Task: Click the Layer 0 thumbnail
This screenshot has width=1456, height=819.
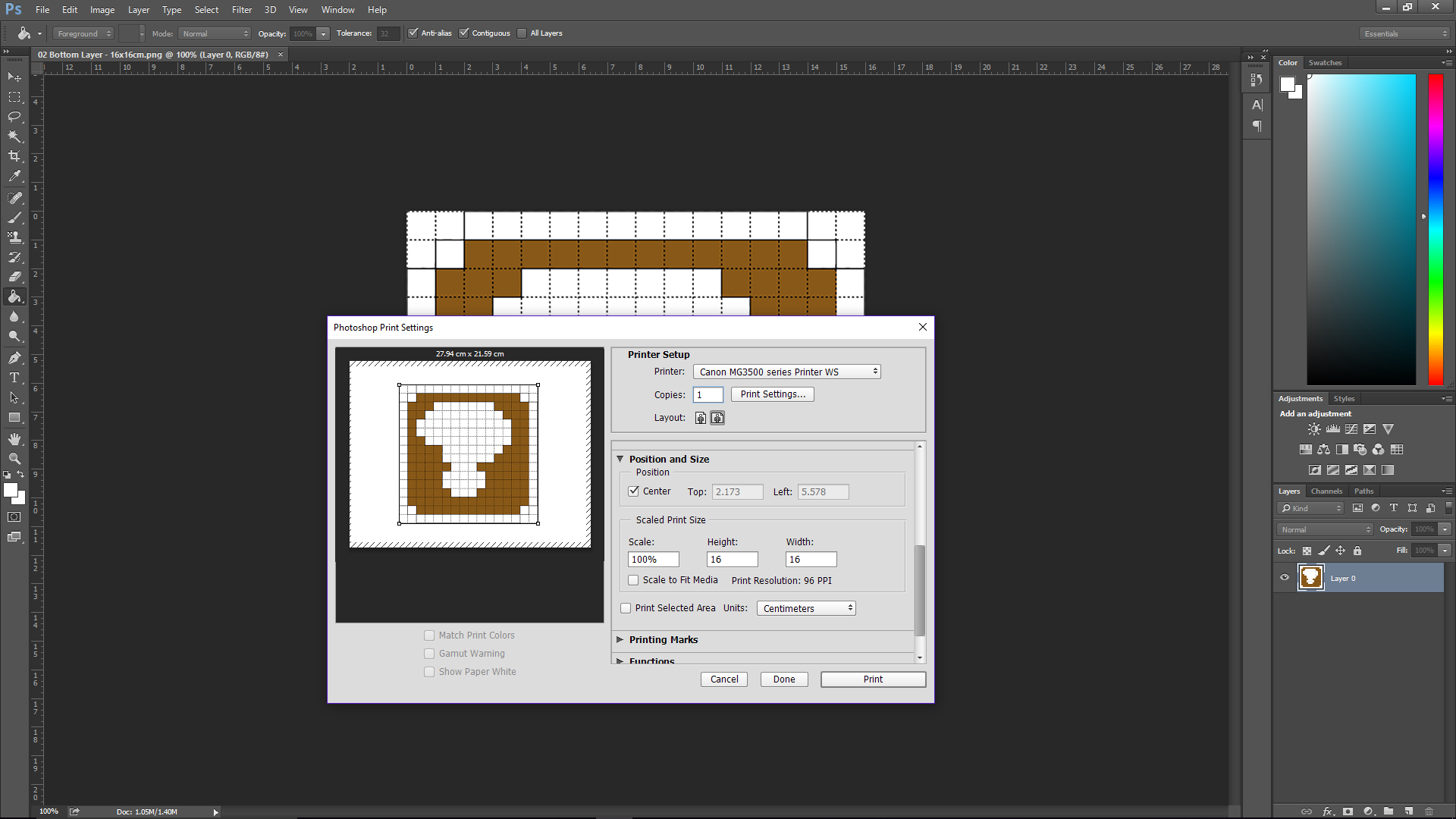Action: click(x=1311, y=577)
